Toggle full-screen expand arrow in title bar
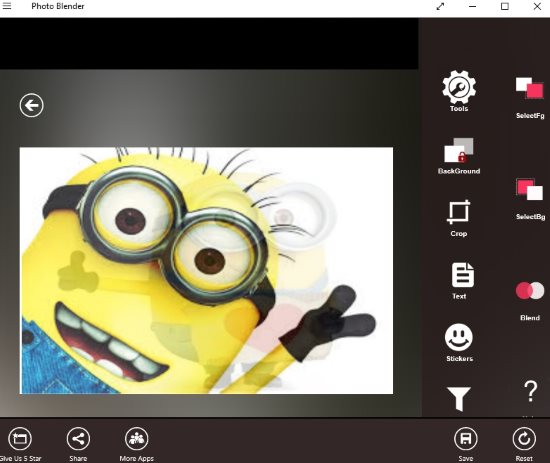The height and width of the screenshot is (463, 550). 440,6
